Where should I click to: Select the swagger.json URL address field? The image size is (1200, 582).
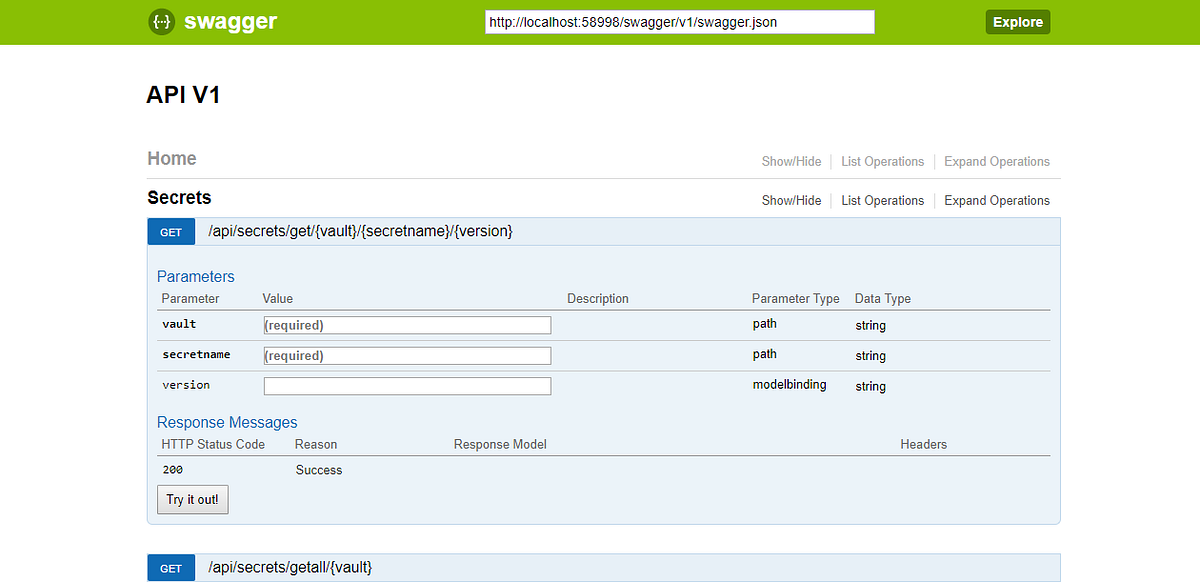point(679,21)
